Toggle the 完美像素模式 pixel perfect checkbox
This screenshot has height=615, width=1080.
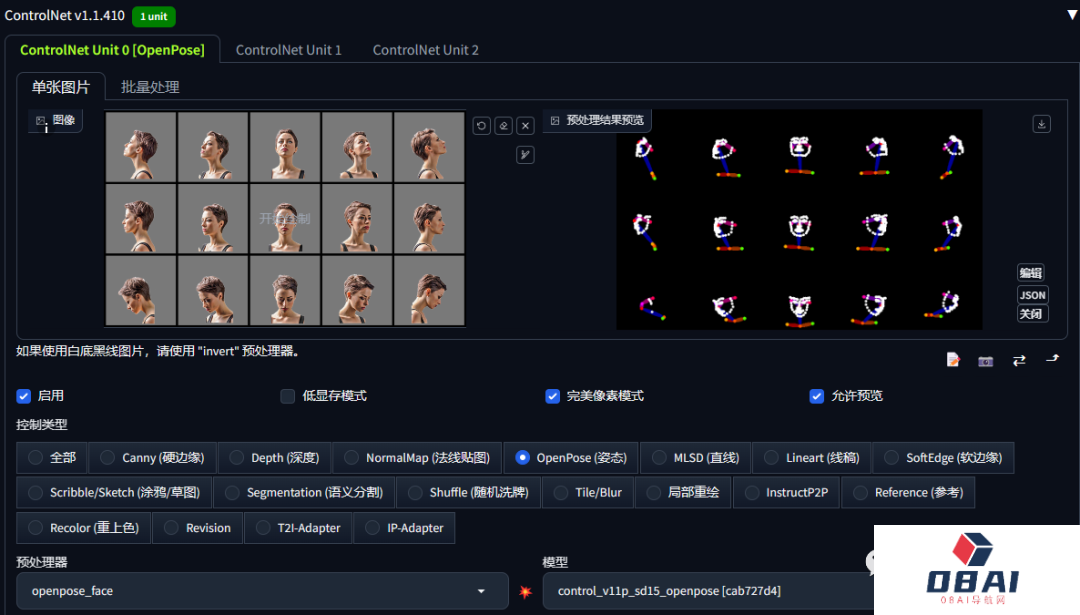(x=552, y=396)
